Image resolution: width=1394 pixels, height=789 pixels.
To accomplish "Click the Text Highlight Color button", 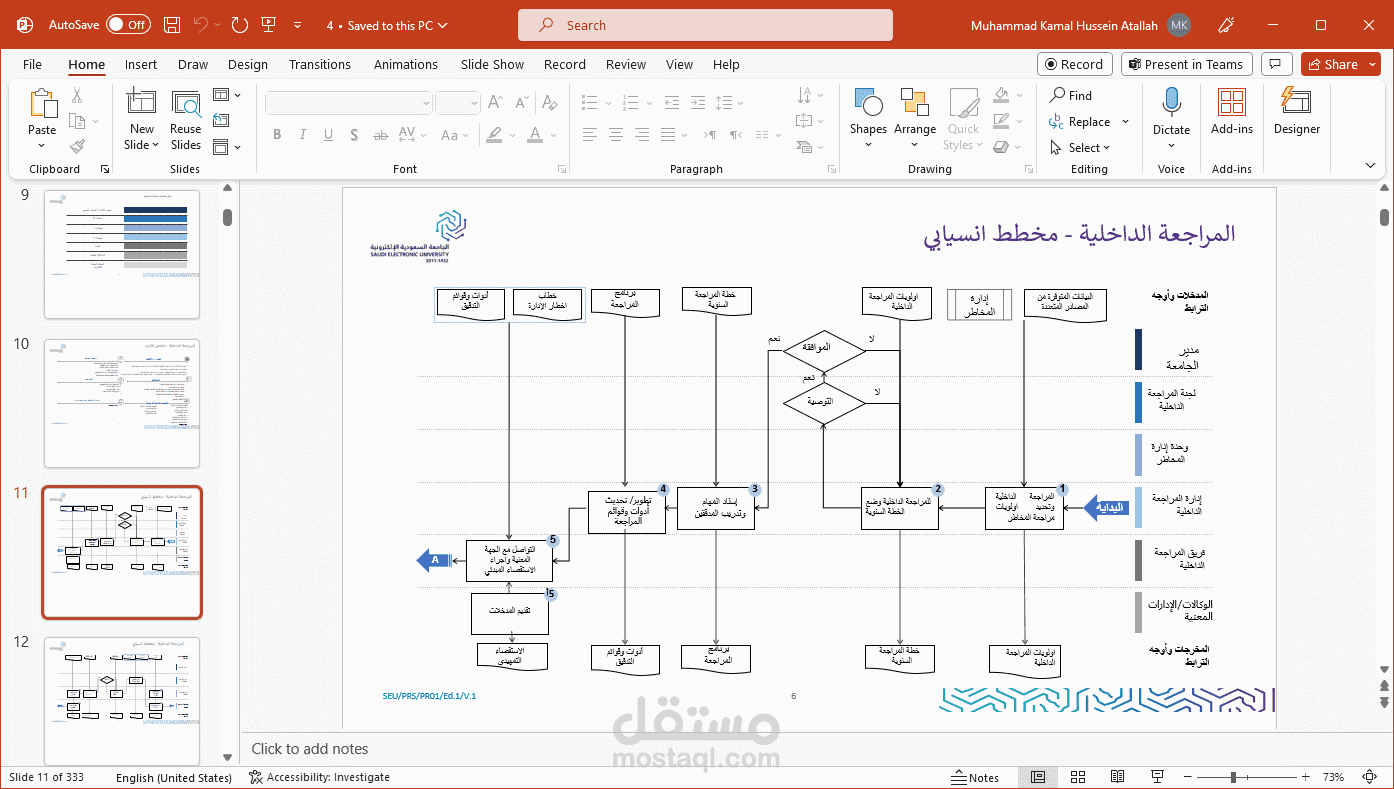I will 495,135.
